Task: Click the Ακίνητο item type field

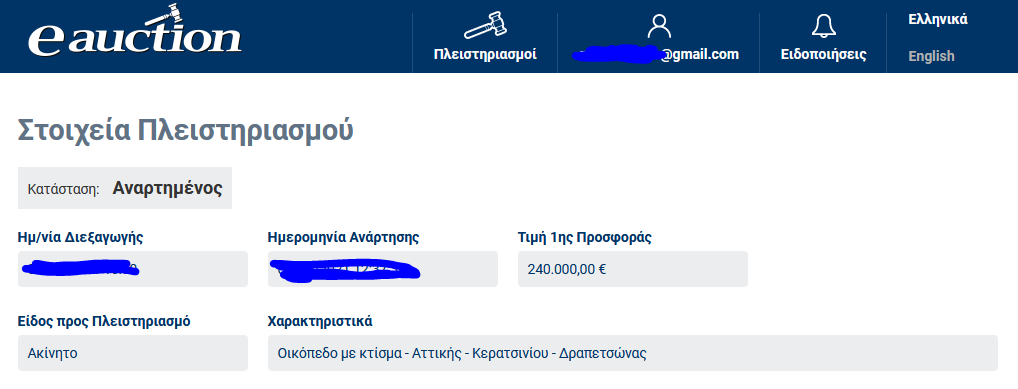Action: pyautogui.click(x=132, y=353)
